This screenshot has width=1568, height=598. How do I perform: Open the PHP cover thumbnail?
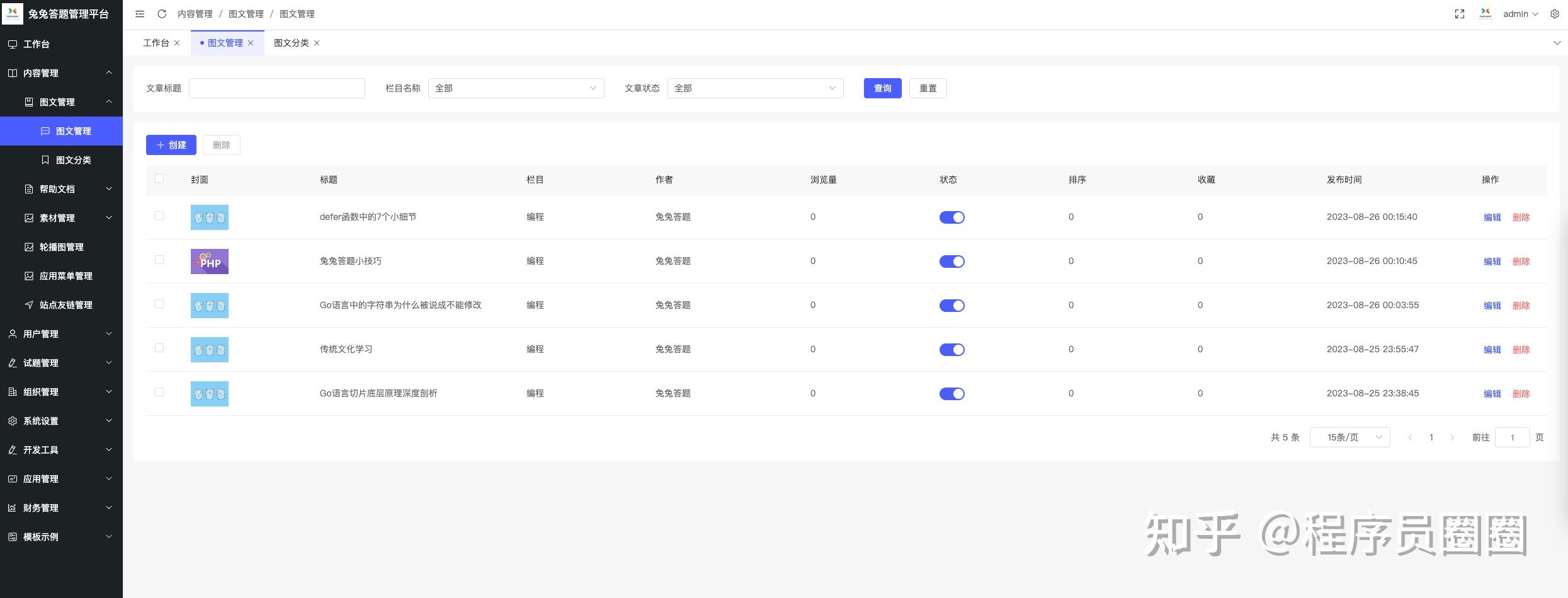pos(210,262)
